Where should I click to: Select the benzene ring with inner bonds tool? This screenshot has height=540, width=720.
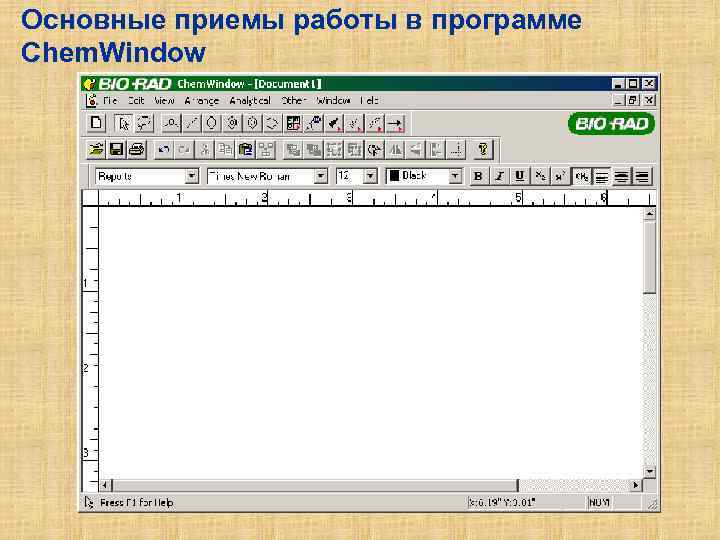232,124
